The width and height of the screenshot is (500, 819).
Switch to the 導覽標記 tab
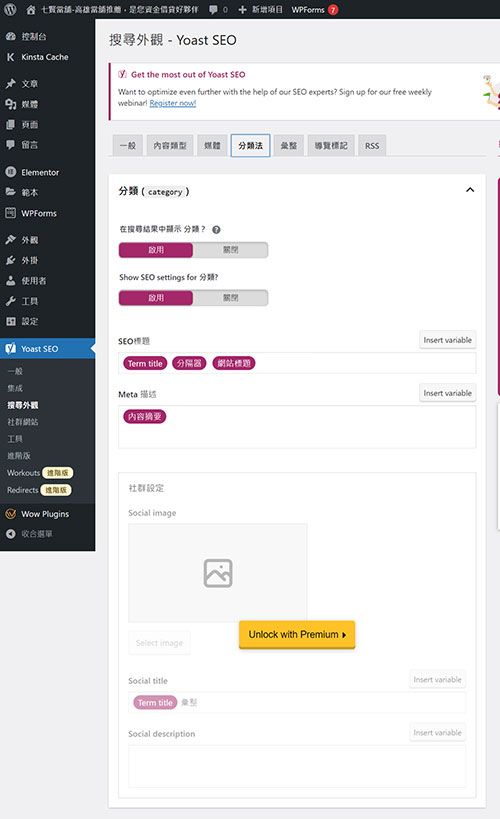point(331,145)
